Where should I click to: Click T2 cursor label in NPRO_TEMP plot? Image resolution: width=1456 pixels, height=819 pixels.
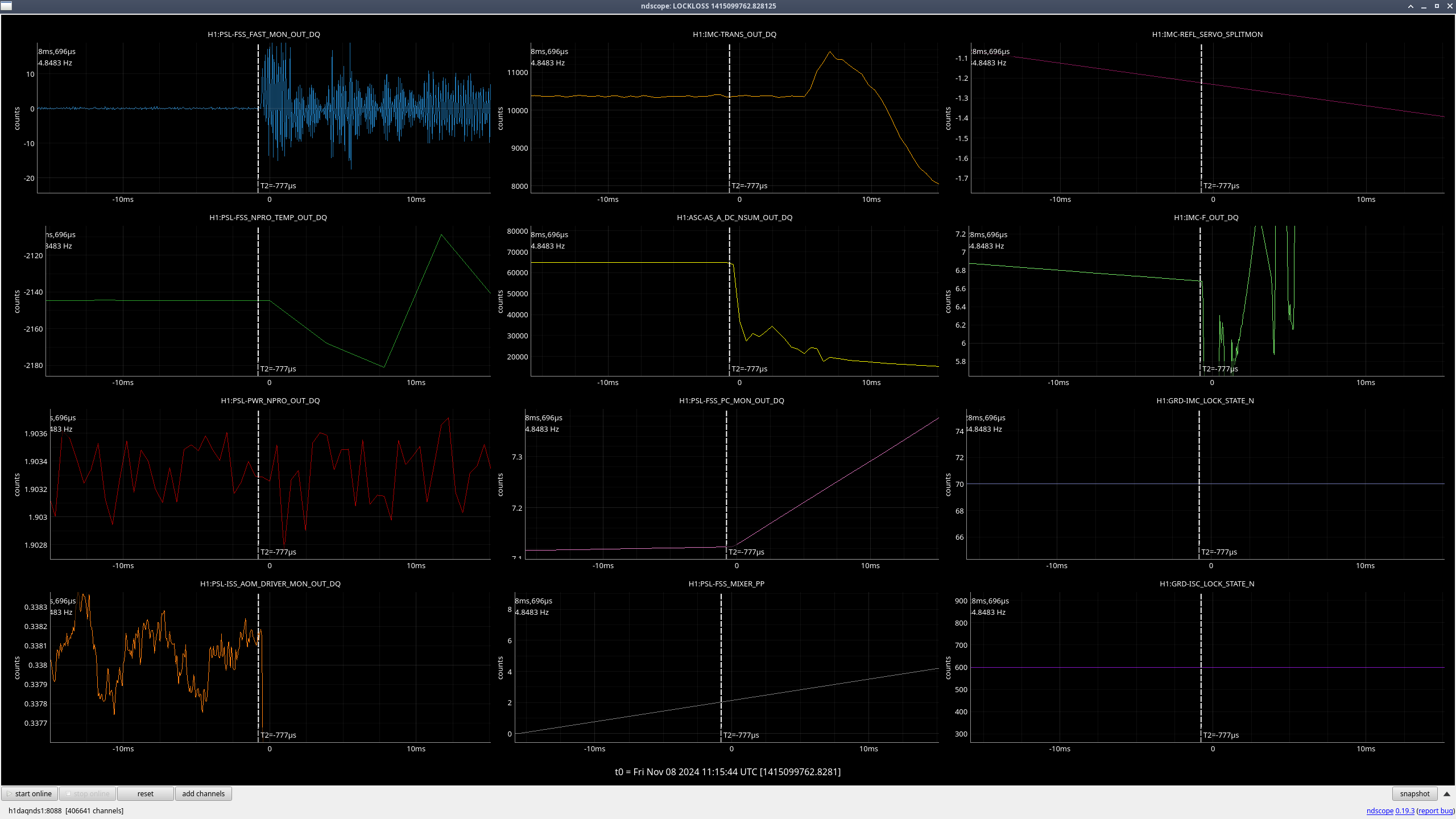pyautogui.click(x=278, y=369)
